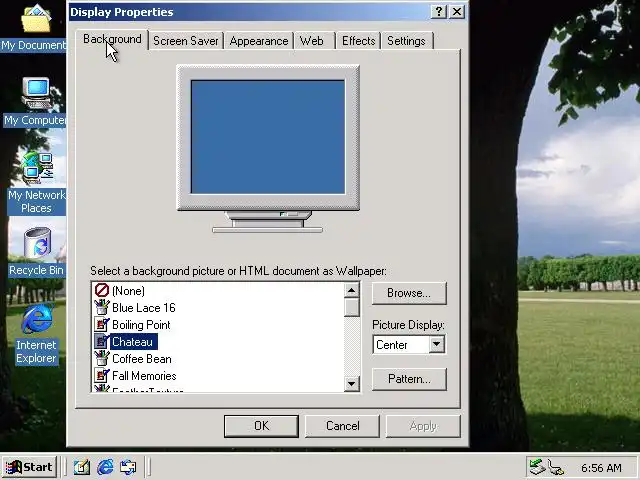Click the (None) wallpaper icon
The image size is (640, 480).
[x=102, y=290]
